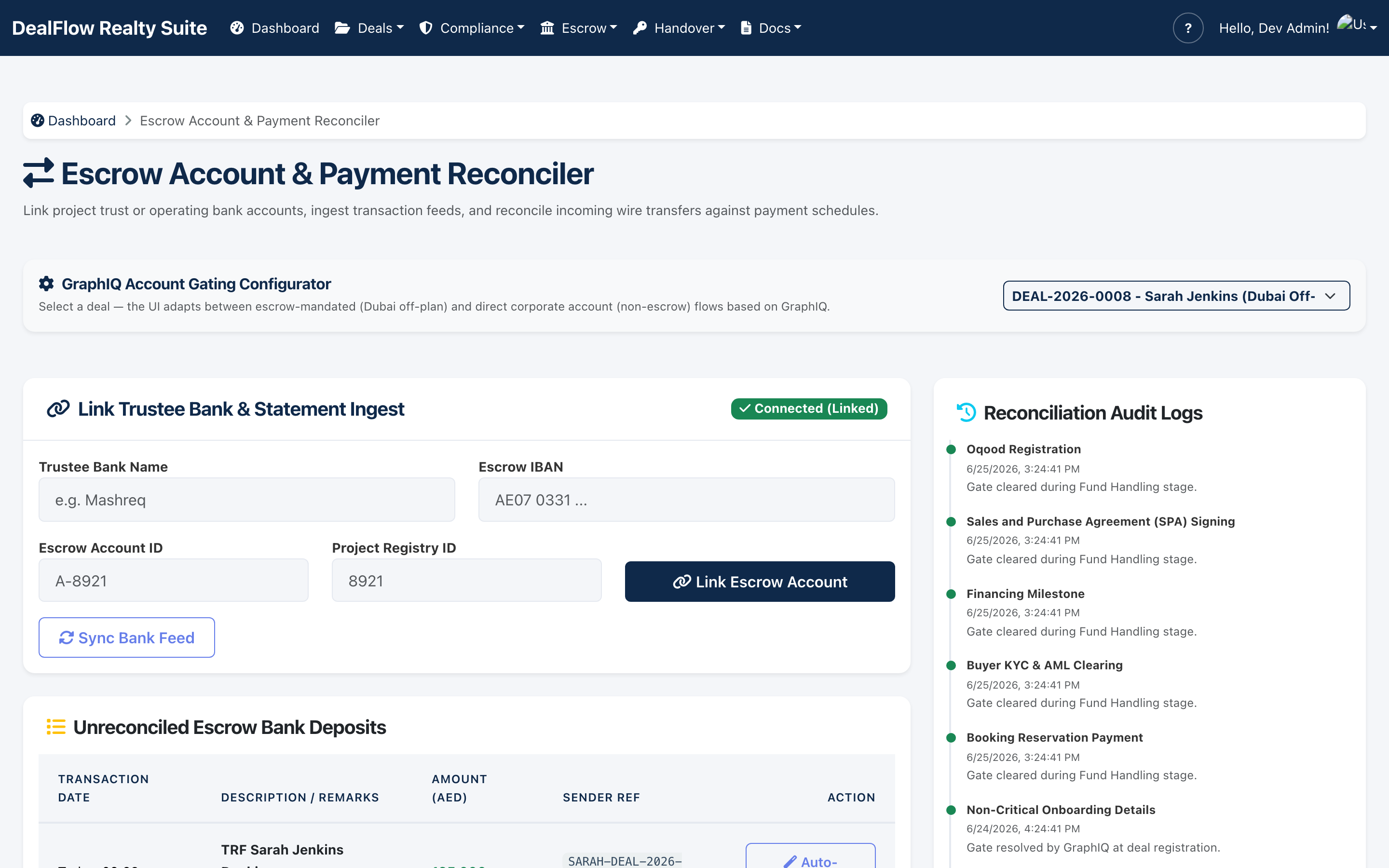The width and height of the screenshot is (1389, 868).
Task: Focus the Escrow IBAN input field
Action: point(686,500)
